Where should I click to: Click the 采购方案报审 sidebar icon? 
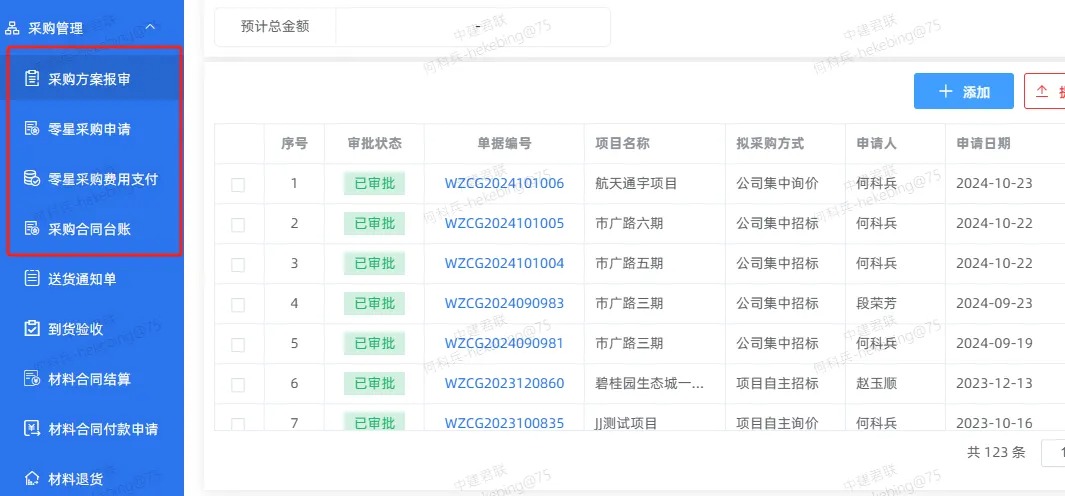[32, 79]
